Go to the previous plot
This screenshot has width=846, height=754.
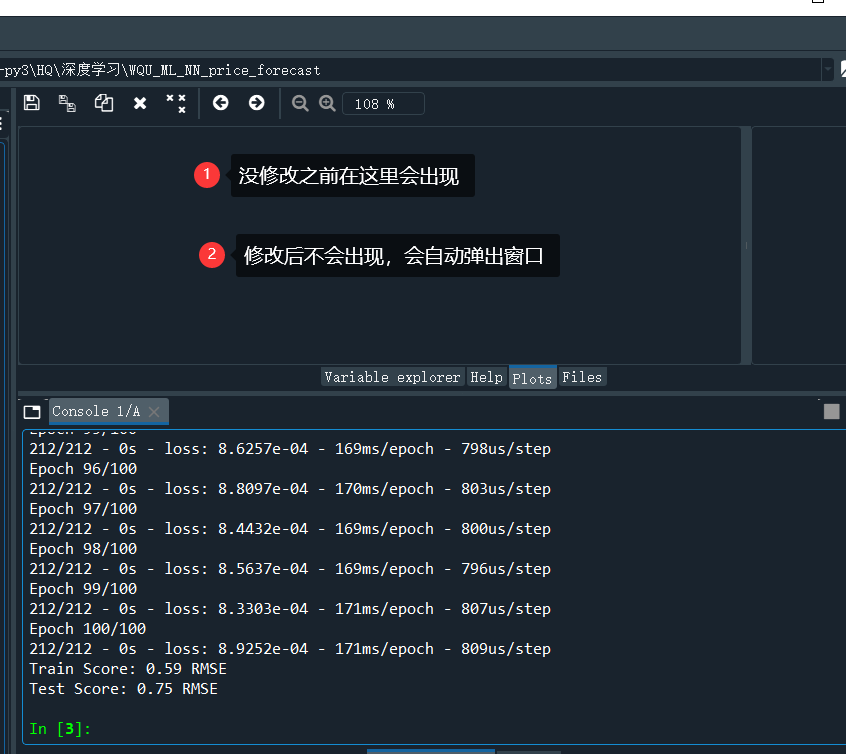pos(221,102)
